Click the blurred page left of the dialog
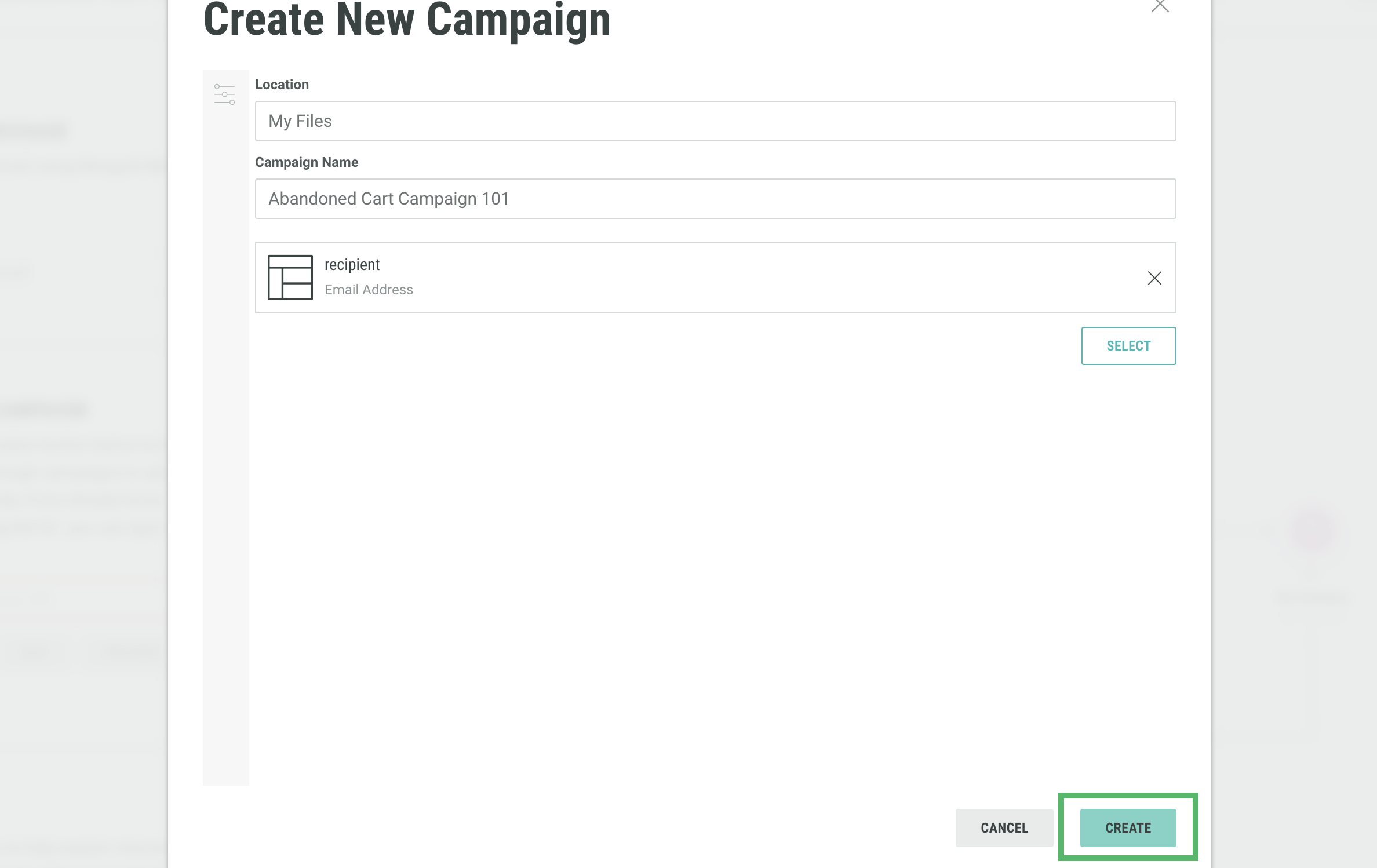 [x=81, y=348]
